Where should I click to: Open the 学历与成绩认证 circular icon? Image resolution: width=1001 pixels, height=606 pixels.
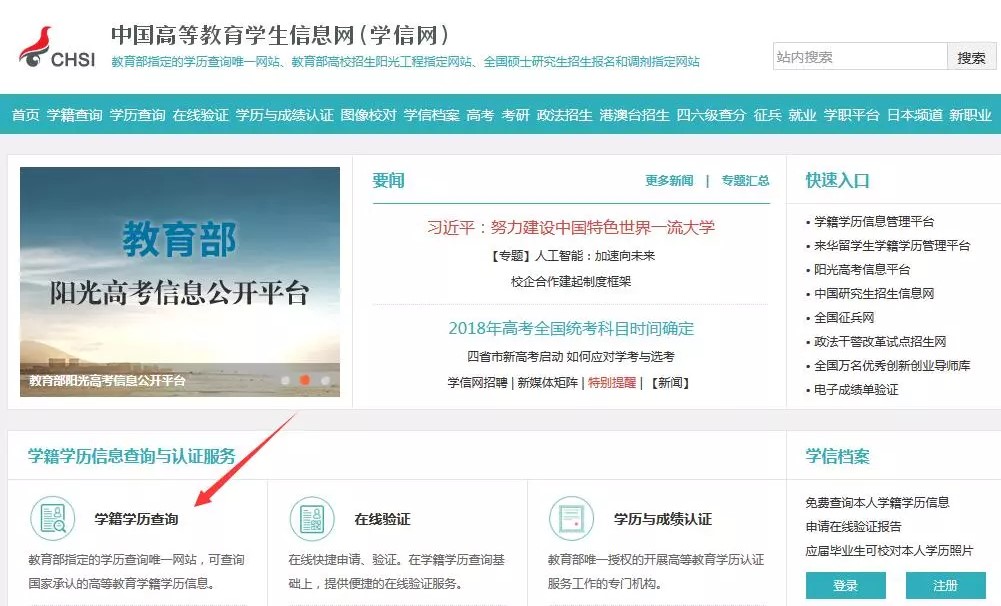click(571, 519)
